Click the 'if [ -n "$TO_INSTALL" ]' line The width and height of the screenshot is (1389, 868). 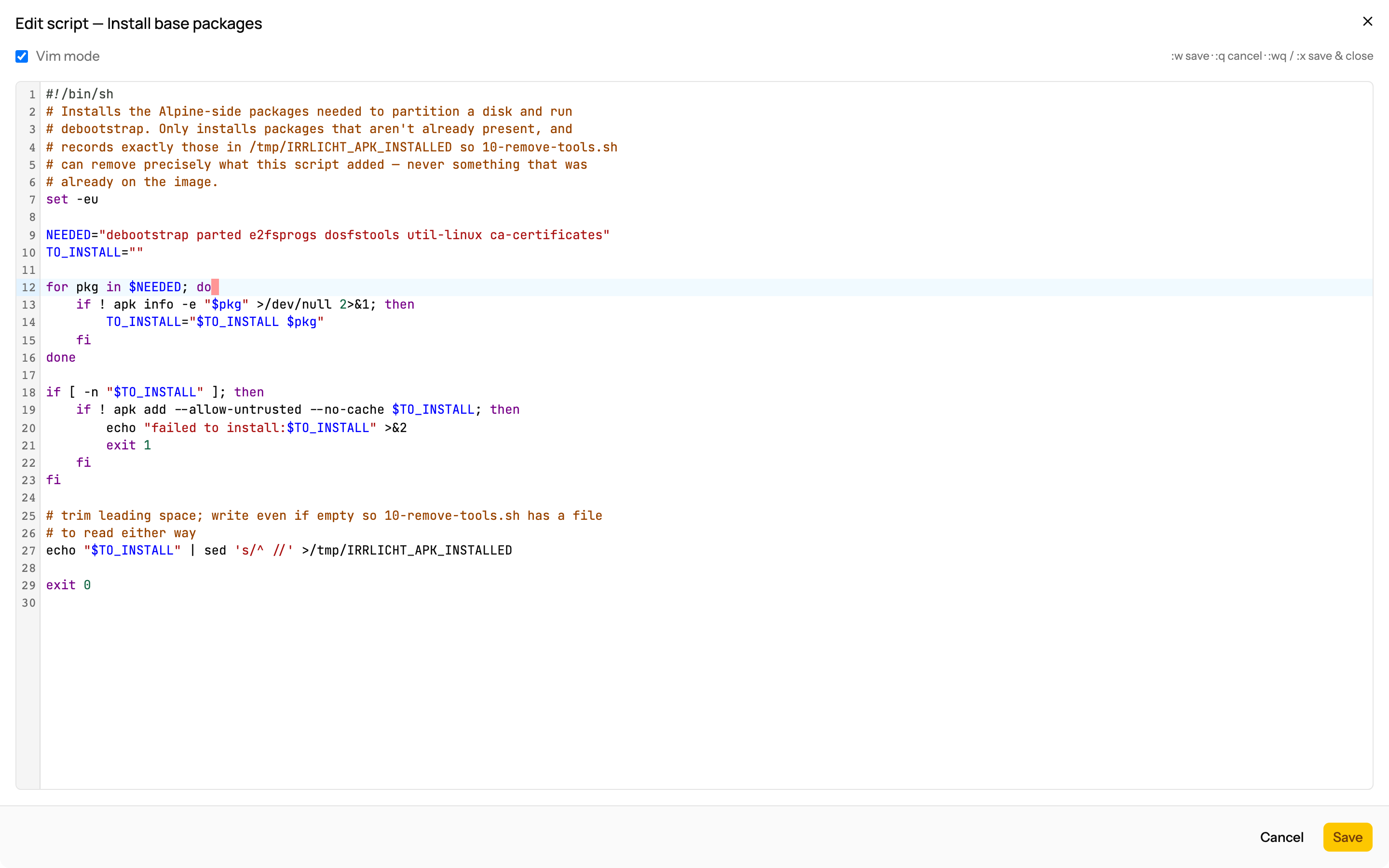coord(155,392)
